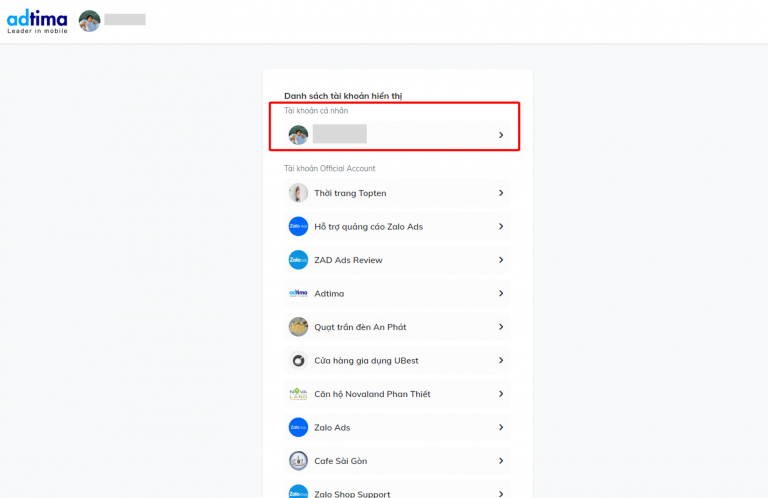The width and height of the screenshot is (768, 498).
Task: Select the personal account avatar
Action: pyautogui.click(x=298, y=135)
